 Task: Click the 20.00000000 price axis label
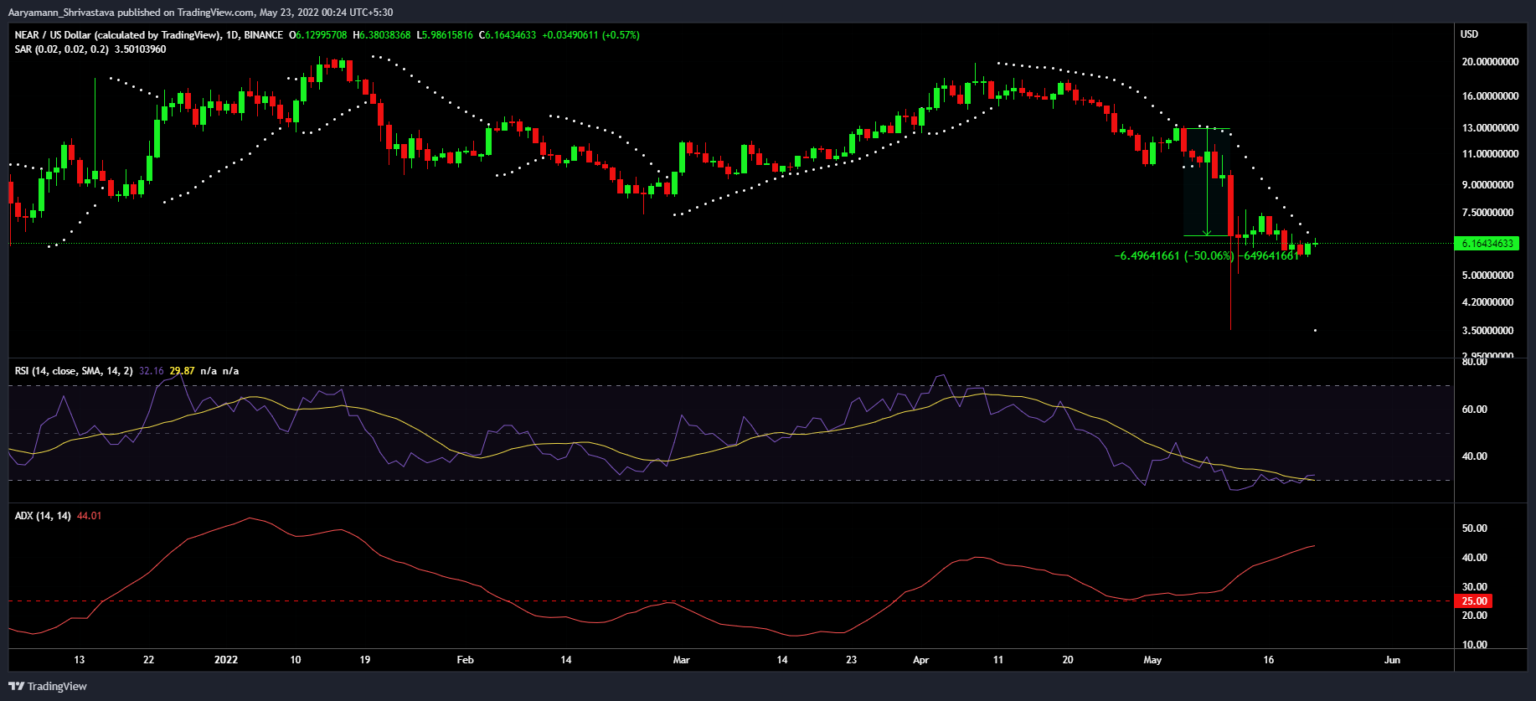pos(1491,62)
